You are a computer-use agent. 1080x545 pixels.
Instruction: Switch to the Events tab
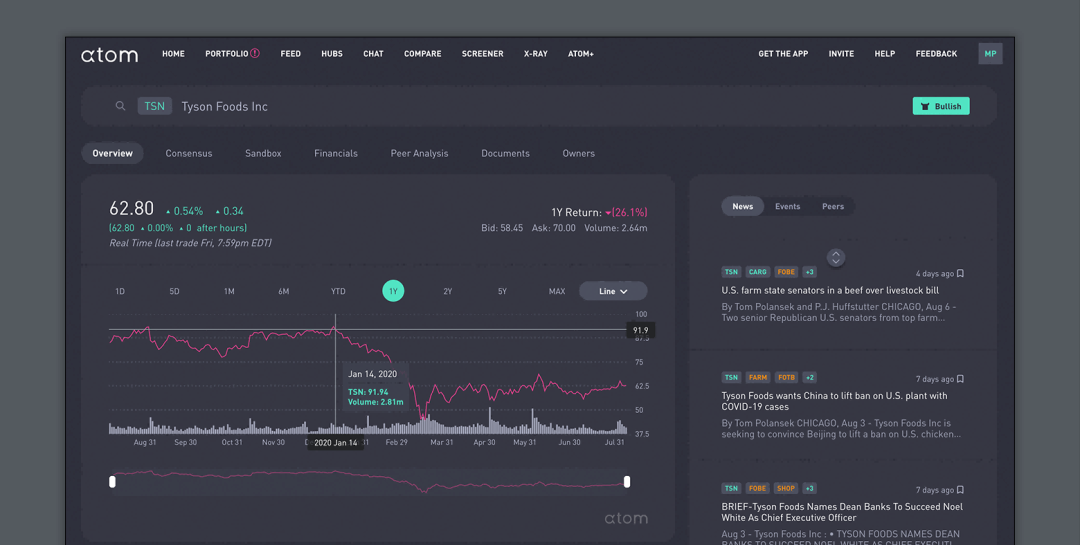point(787,206)
